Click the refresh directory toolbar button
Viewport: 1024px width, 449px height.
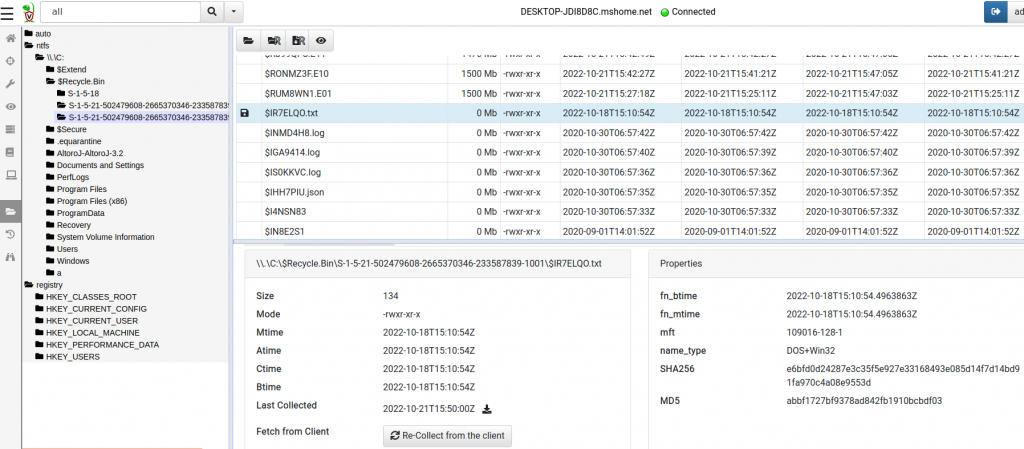(248, 40)
